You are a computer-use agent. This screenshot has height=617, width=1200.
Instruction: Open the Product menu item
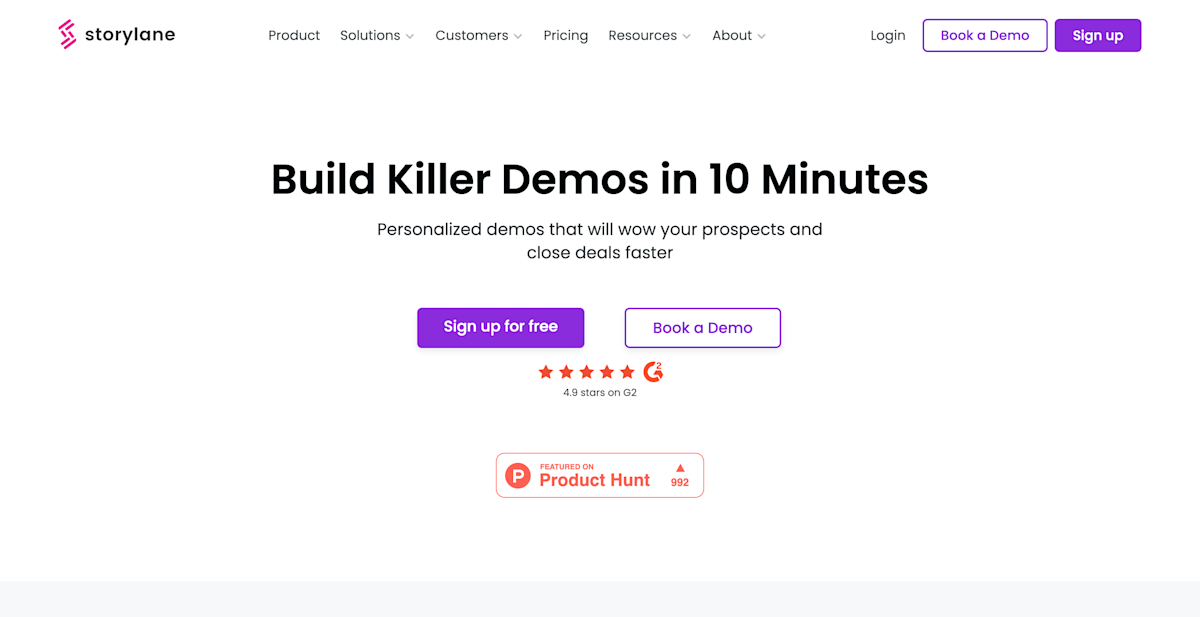pyautogui.click(x=294, y=35)
